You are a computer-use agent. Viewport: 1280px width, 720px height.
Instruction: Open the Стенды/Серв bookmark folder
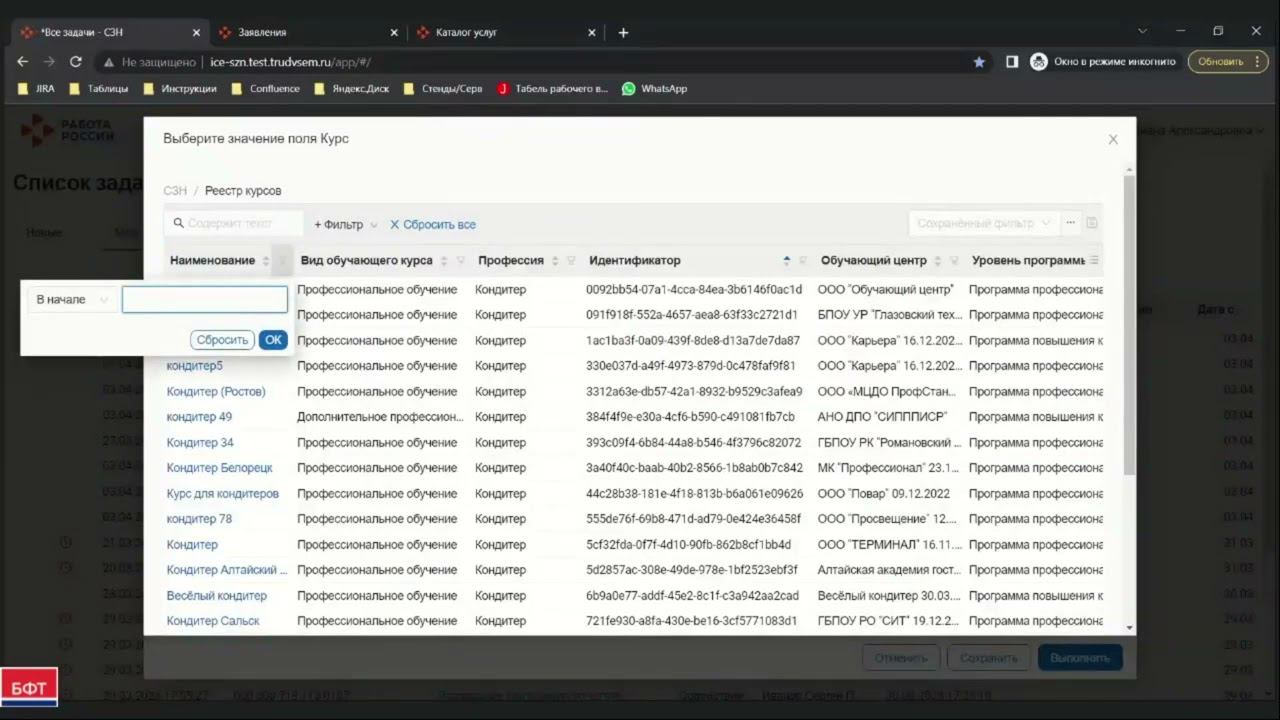(x=443, y=88)
